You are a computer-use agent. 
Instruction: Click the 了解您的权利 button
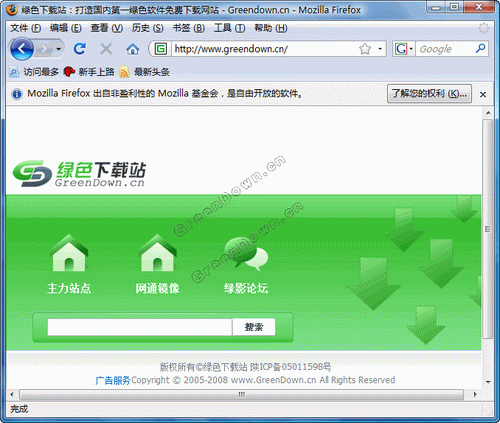(x=429, y=94)
